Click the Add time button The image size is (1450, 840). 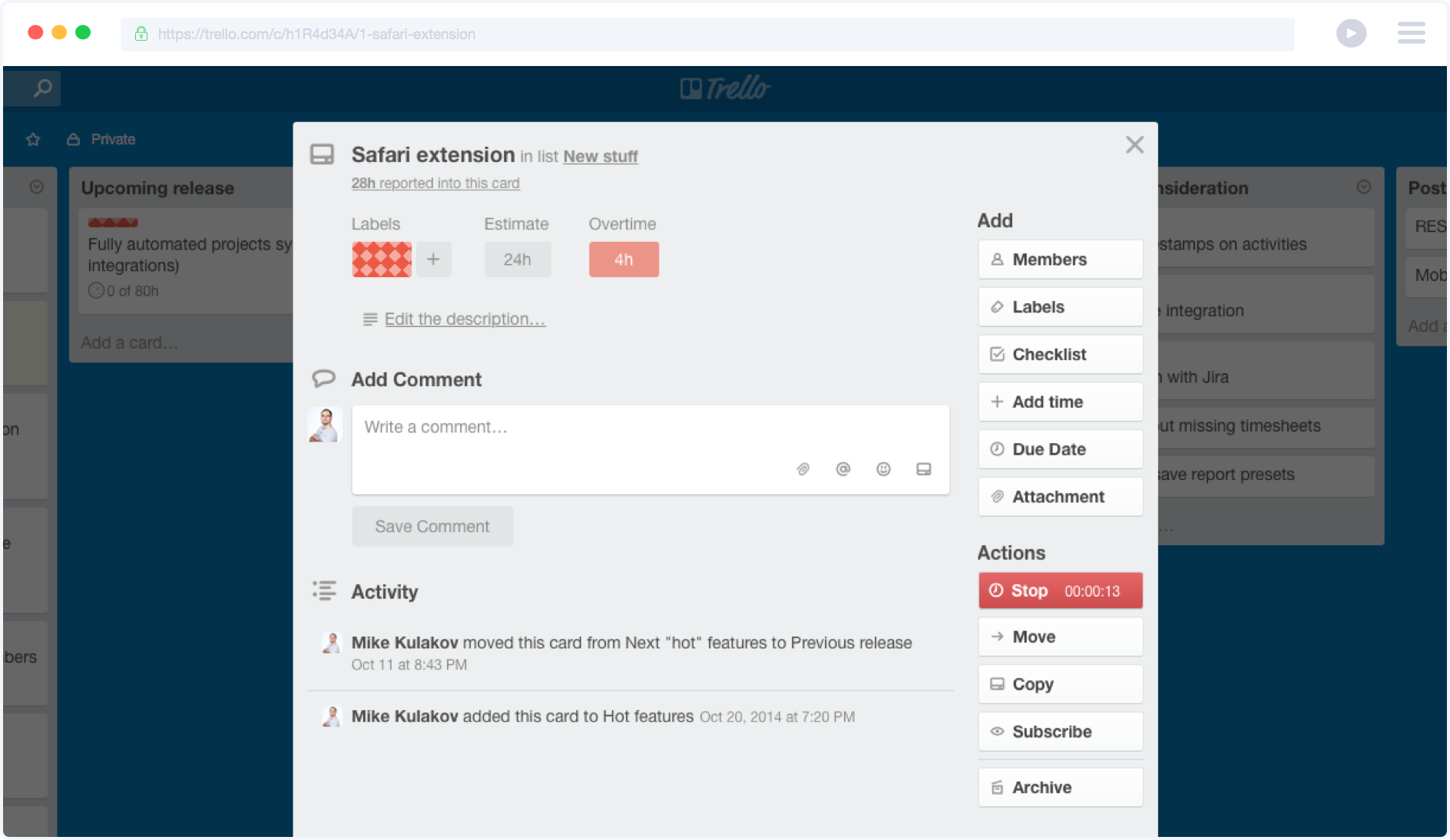pyautogui.click(x=1061, y=402)
